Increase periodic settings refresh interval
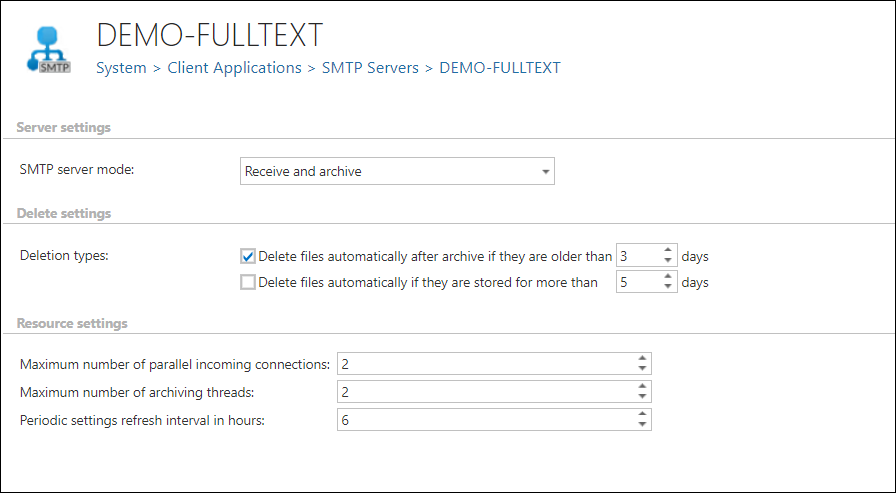Image resolution: width=896 pixels, height=493 pixels. [642, 415]
